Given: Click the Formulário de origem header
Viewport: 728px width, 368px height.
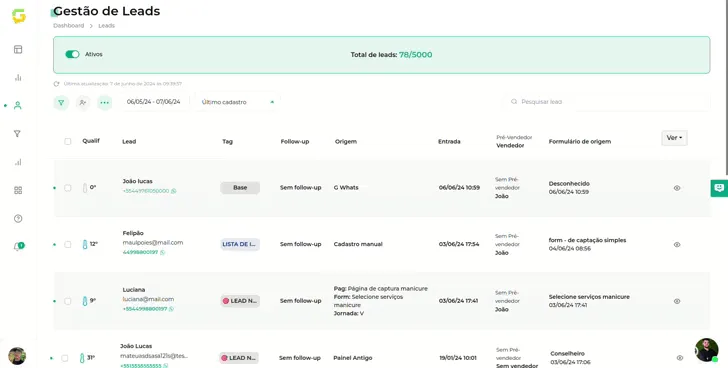Looking at the screenshot, I should pos(580,142).
